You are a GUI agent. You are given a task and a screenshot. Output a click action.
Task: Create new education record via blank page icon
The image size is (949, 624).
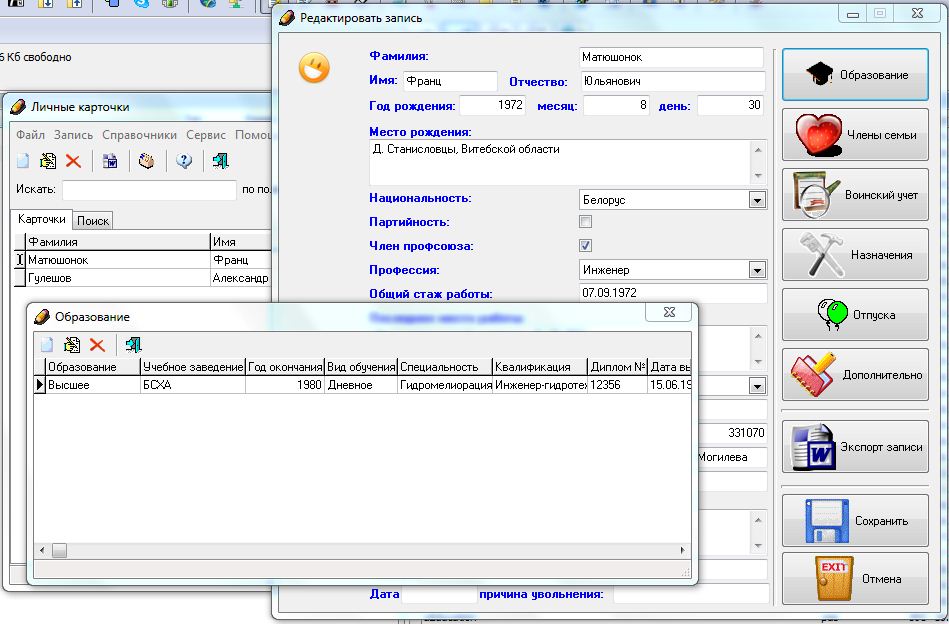[46, 345]
